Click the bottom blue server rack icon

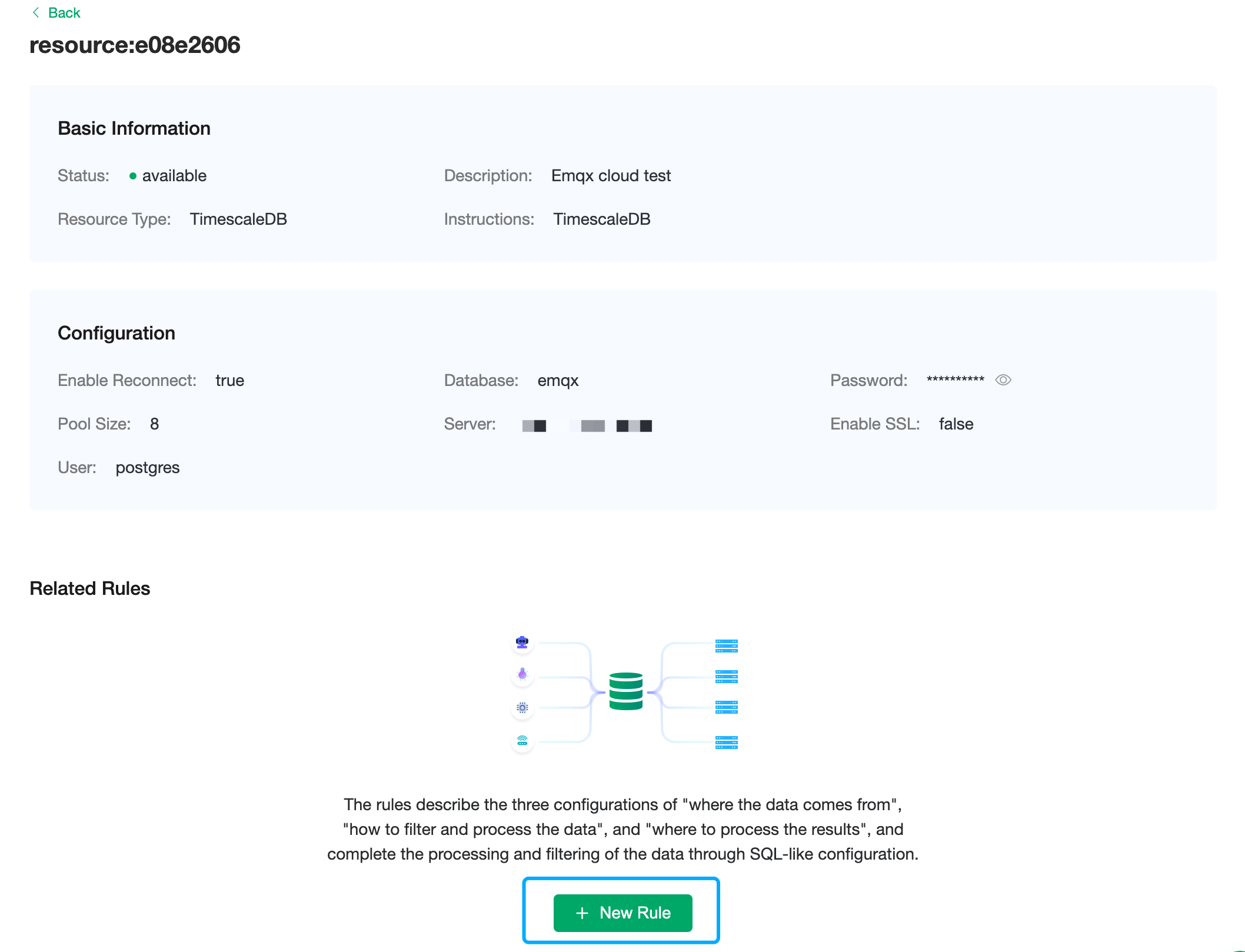coord(726,742)
